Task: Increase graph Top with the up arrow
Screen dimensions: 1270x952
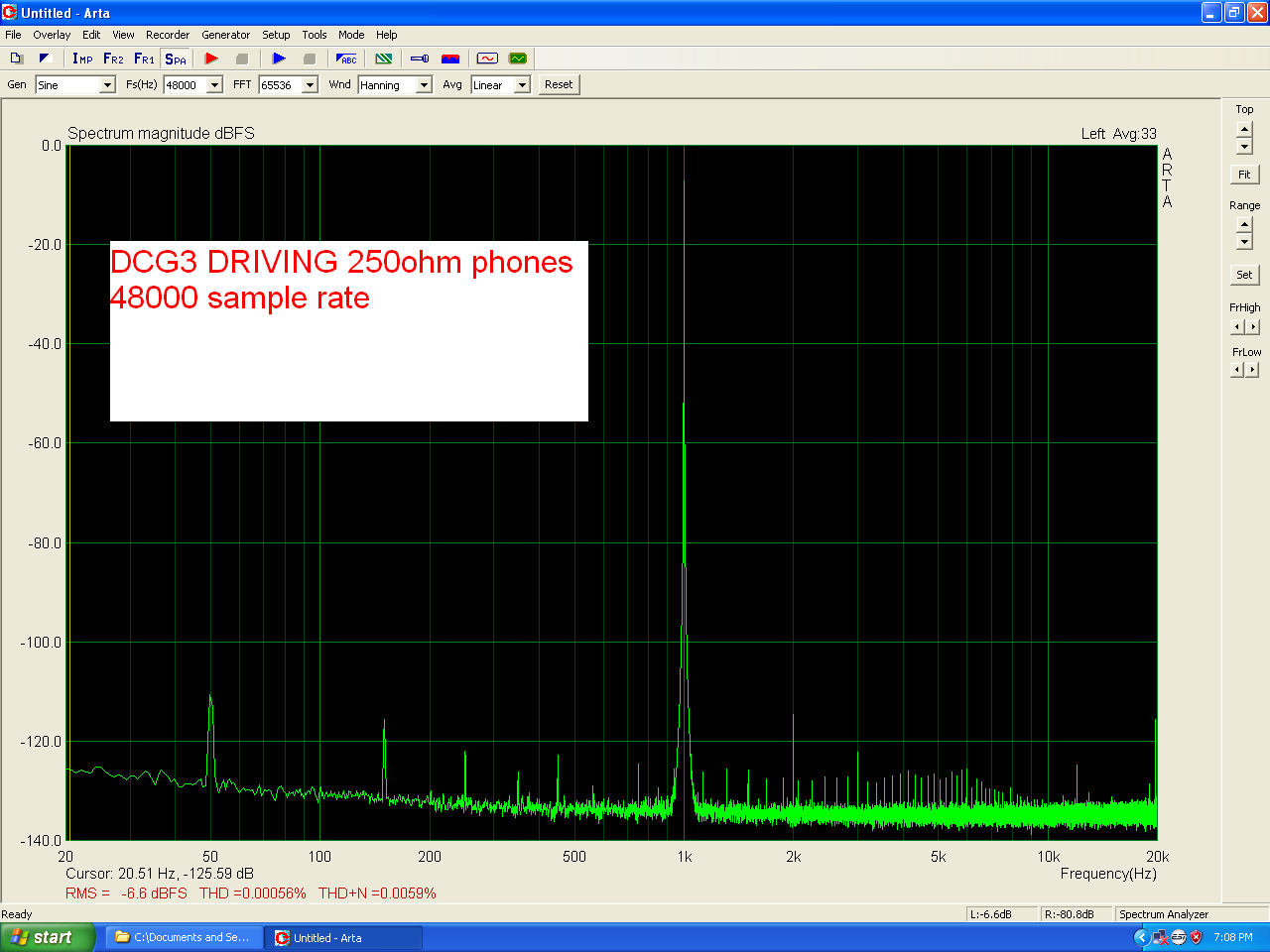Action: pyautogui.click(x=1244, y=130)
